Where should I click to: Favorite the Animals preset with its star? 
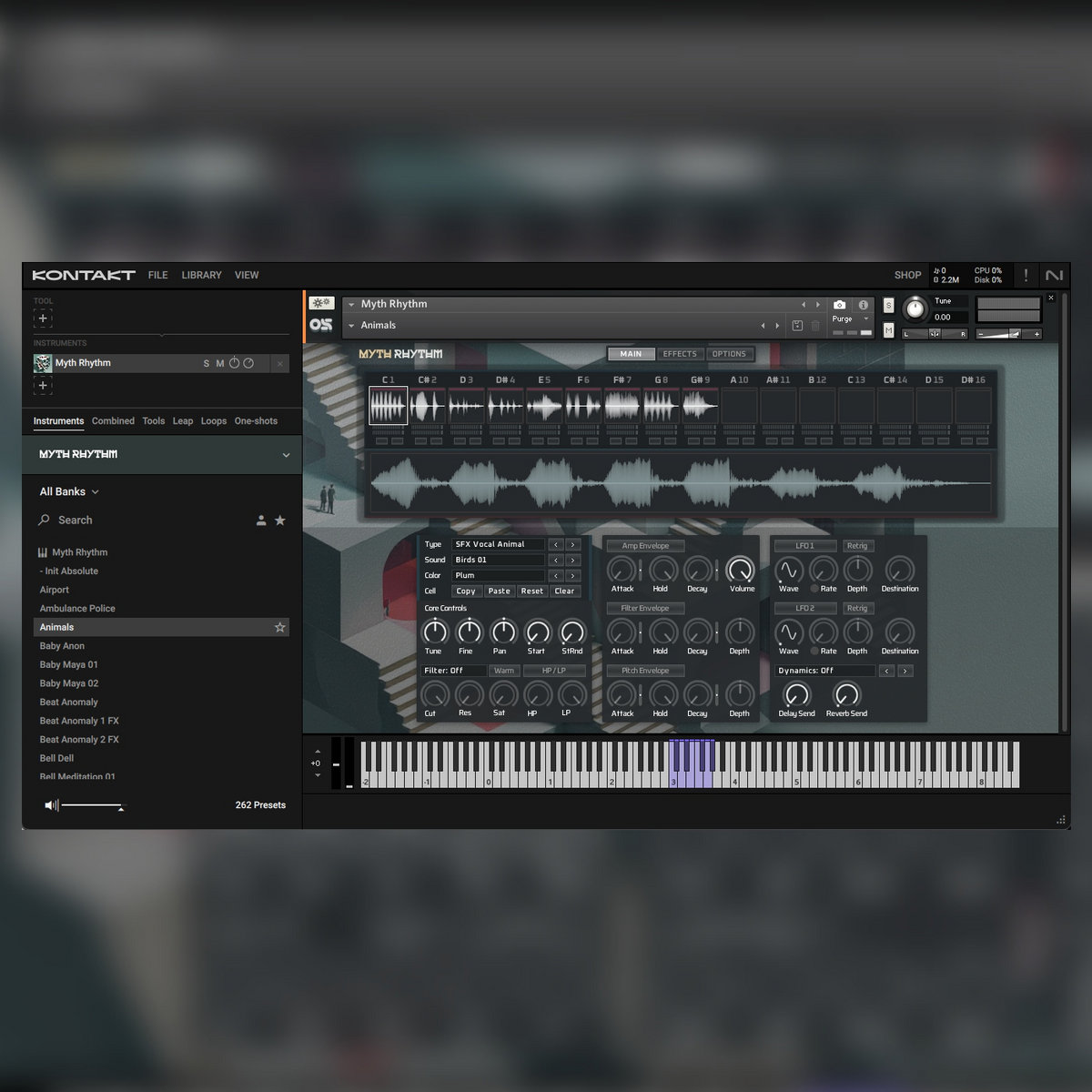[280, 627]
